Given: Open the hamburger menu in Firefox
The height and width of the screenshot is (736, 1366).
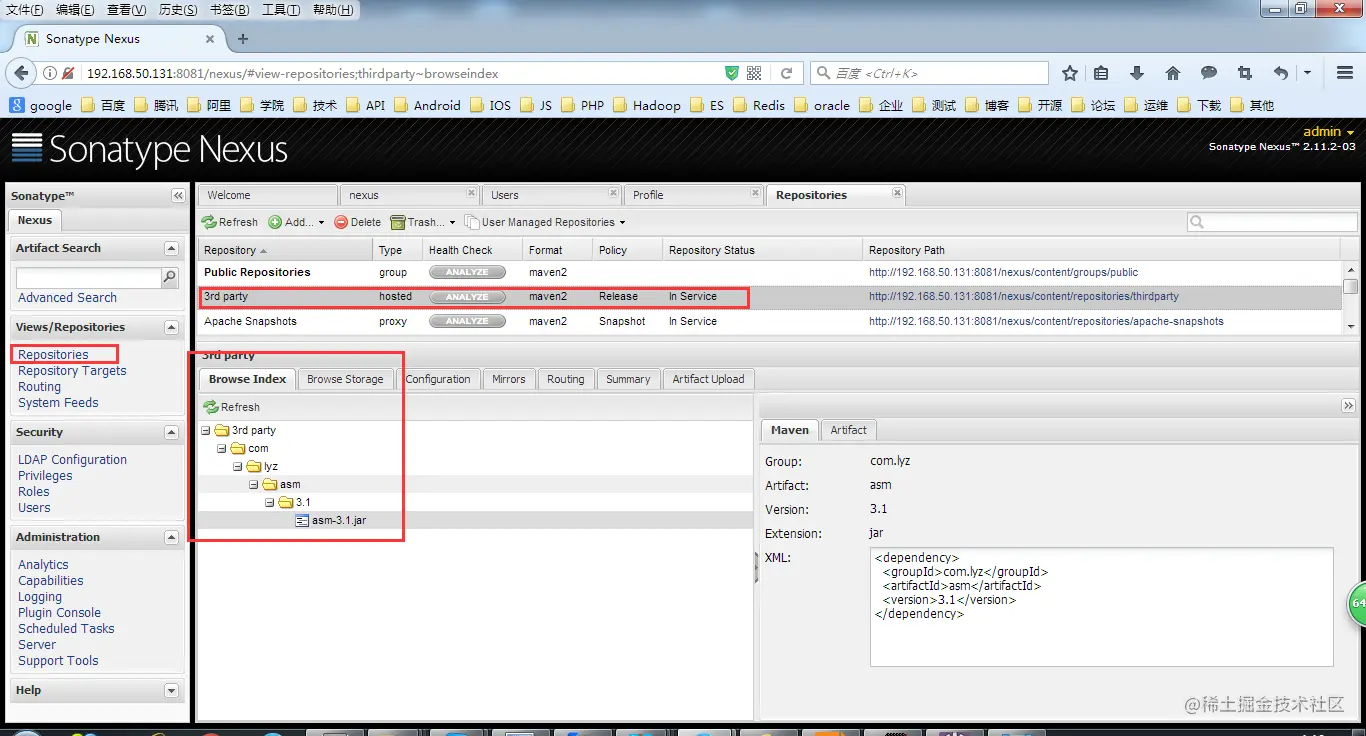Looking at the screenshot, I should click(1345, 73).
